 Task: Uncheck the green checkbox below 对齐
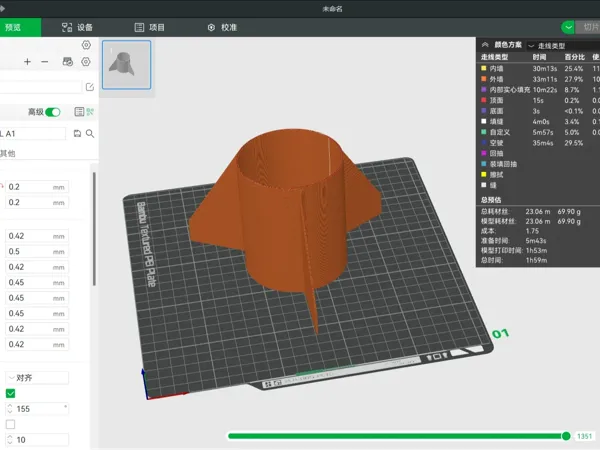click(11, 393)
